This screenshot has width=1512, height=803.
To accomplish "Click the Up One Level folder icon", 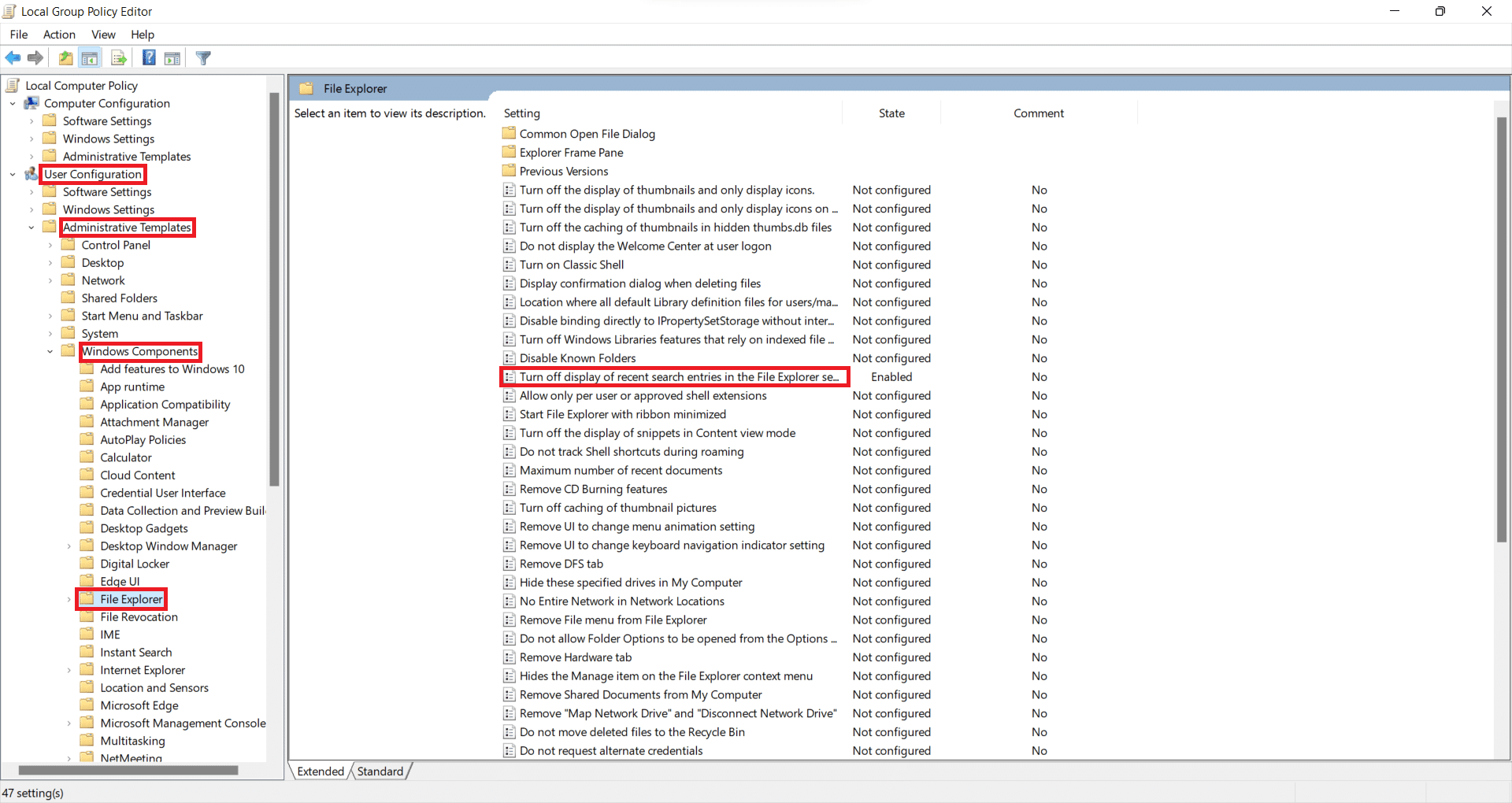I will tap(66, 58).
